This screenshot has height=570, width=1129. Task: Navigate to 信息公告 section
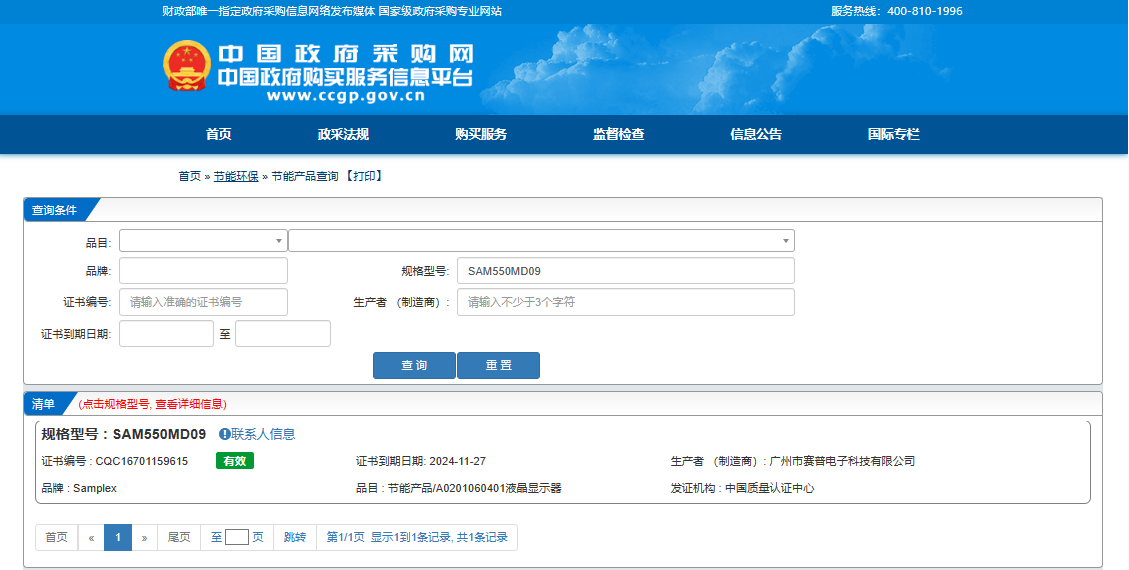click(x=755, y=134)
